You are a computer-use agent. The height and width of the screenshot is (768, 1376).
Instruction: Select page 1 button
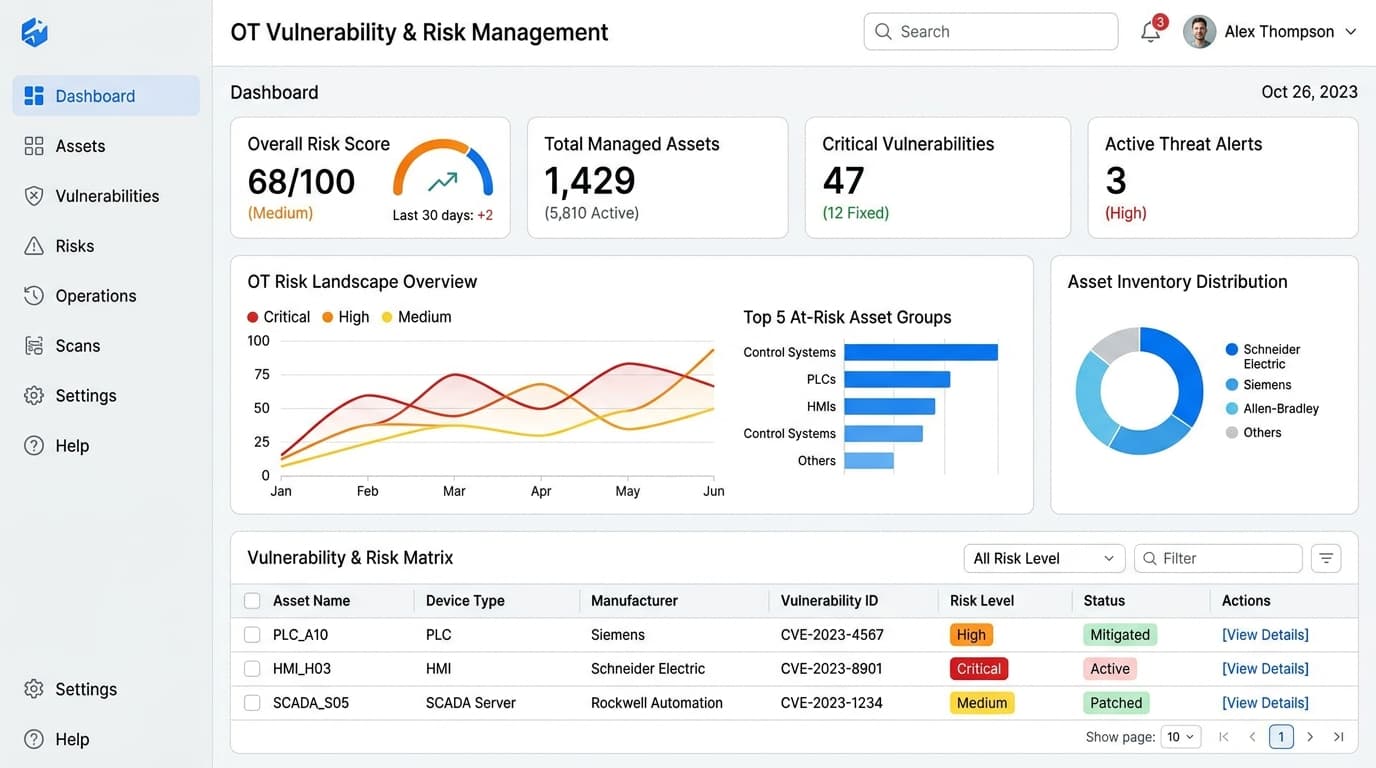[x=1281, y=737]
